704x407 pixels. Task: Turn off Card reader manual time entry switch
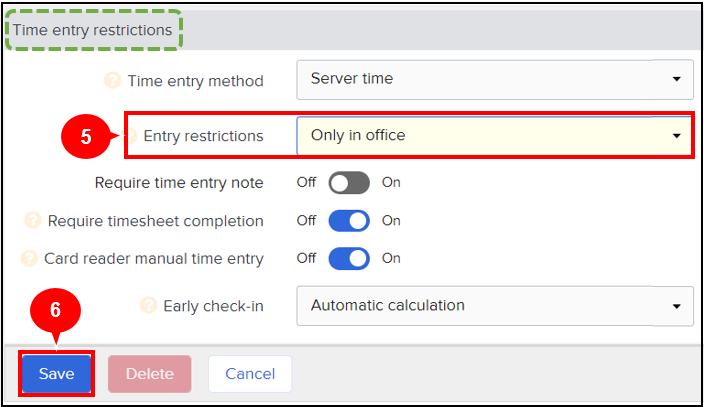349,258
